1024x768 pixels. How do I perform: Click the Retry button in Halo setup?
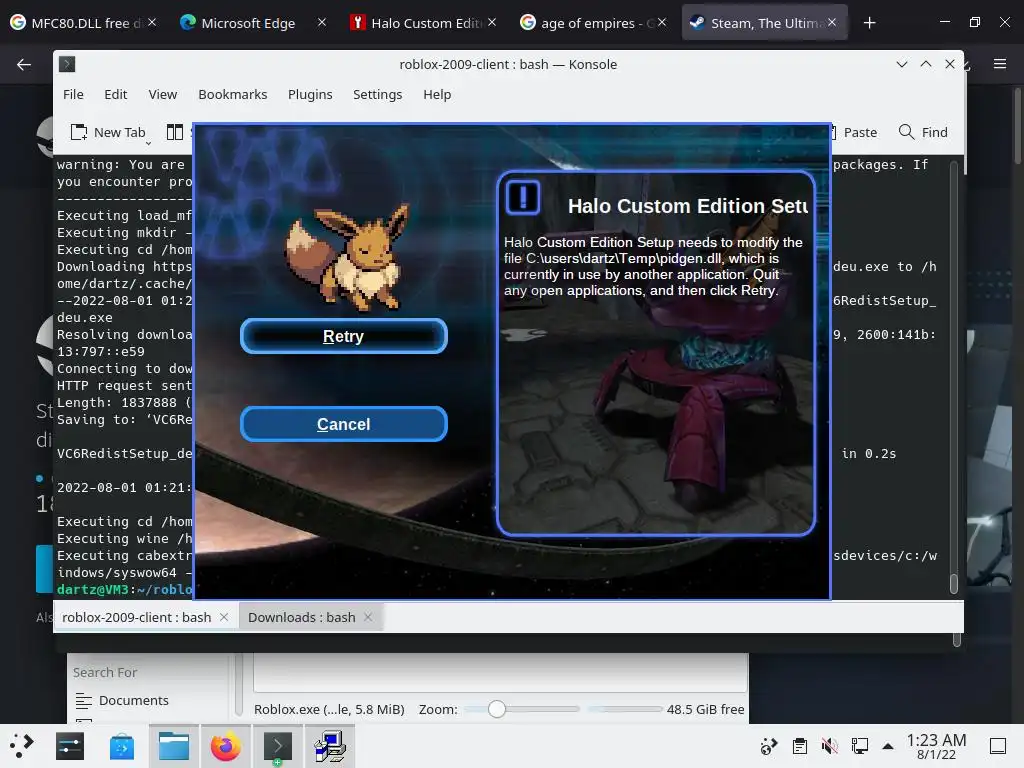[344, 336]
